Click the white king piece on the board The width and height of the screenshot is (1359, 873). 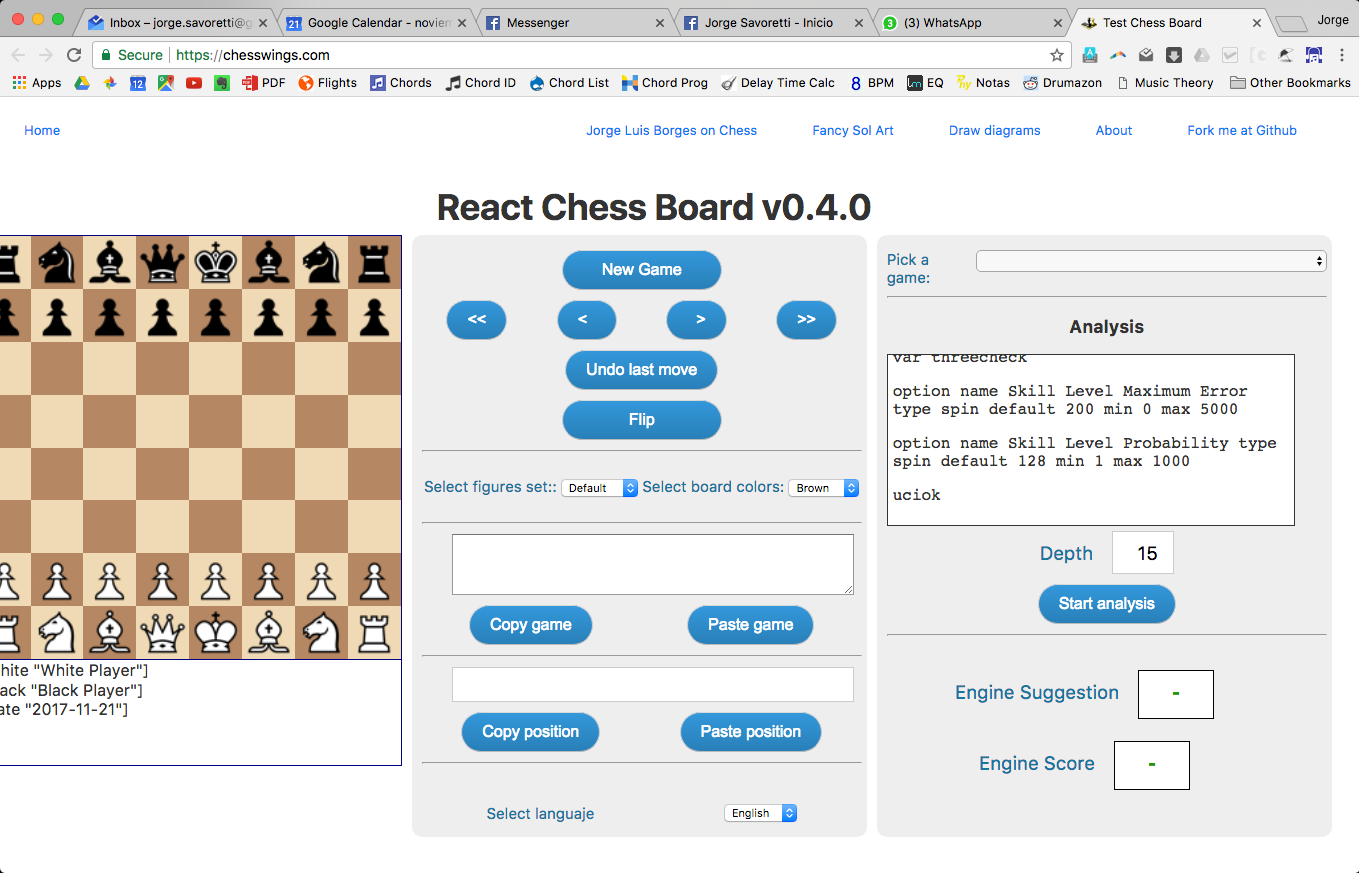point(215,632)
